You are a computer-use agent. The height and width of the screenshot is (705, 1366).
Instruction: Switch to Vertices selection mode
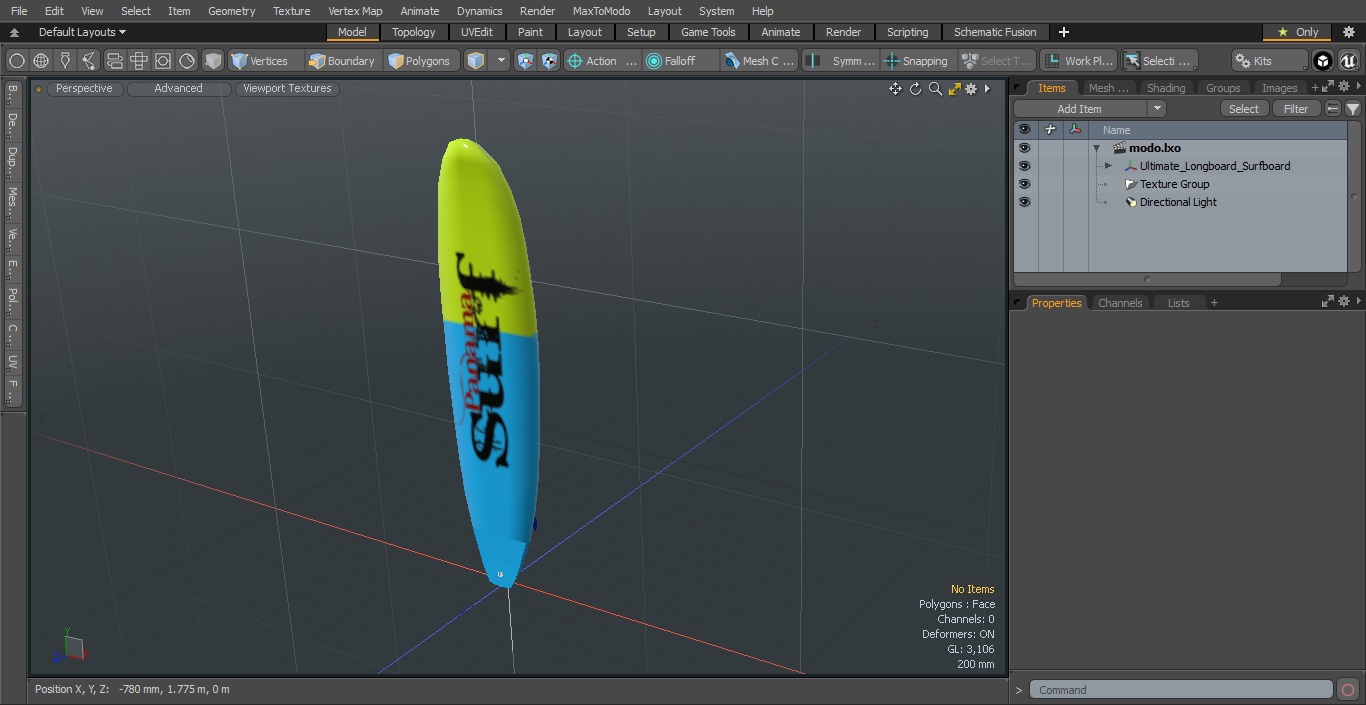[x=260, y=61]
